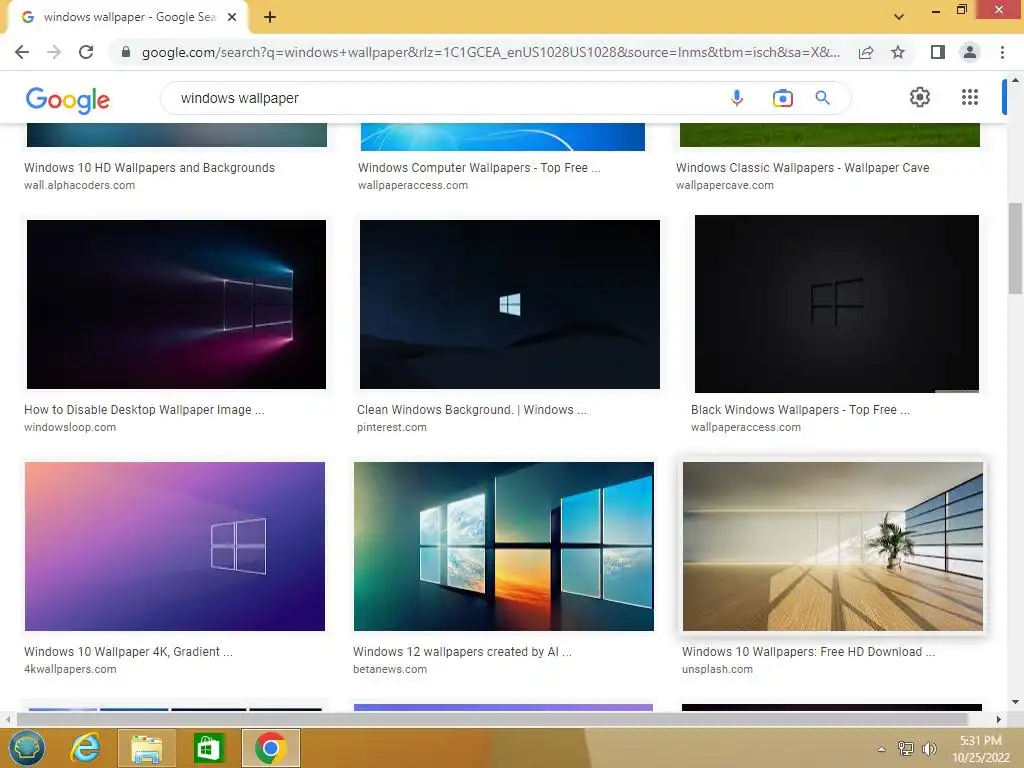Open unsplash.com source link
The image size is (1024, 768).
717,669
